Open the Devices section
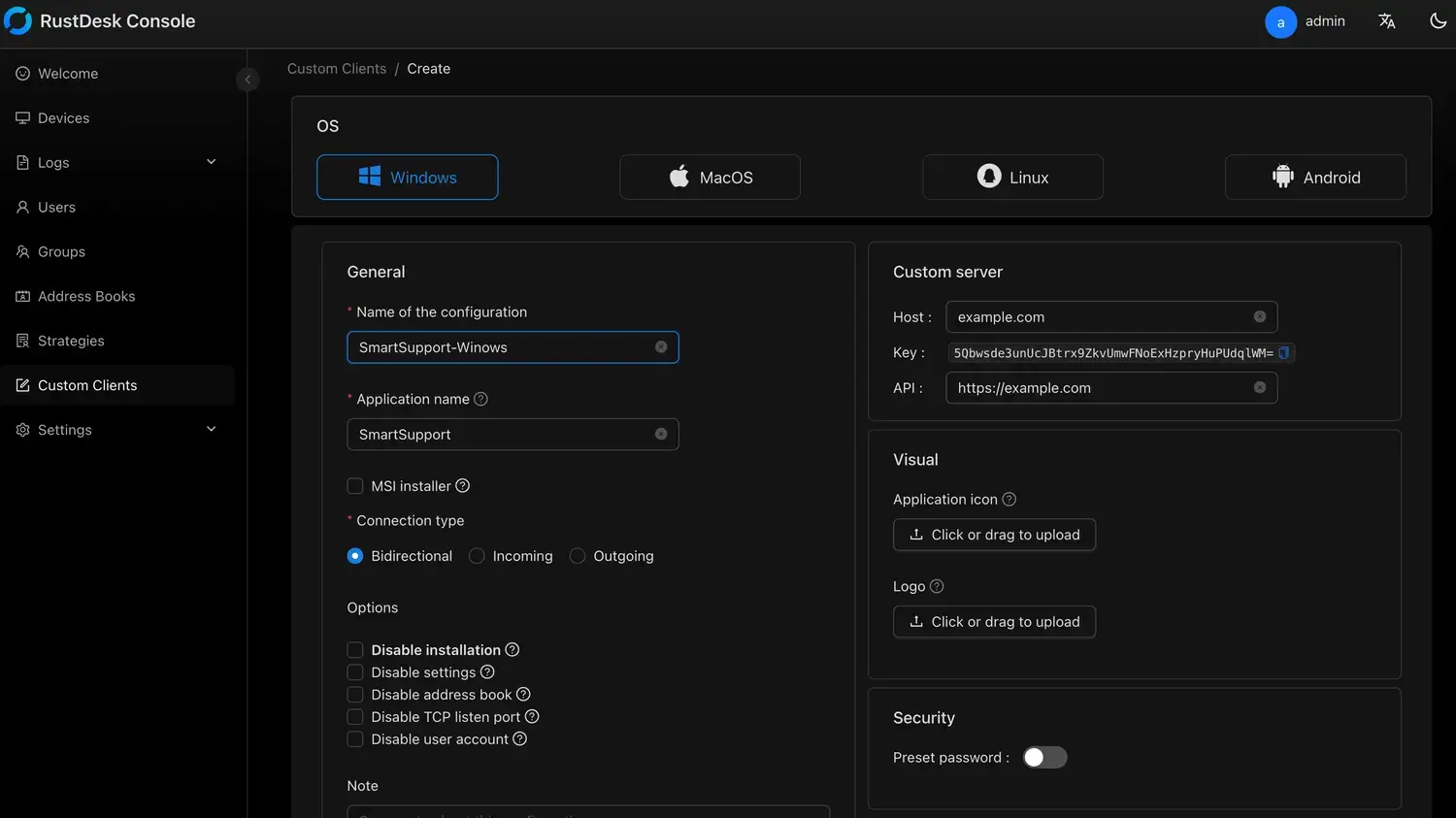1456x818 pixels. [64, 117]
